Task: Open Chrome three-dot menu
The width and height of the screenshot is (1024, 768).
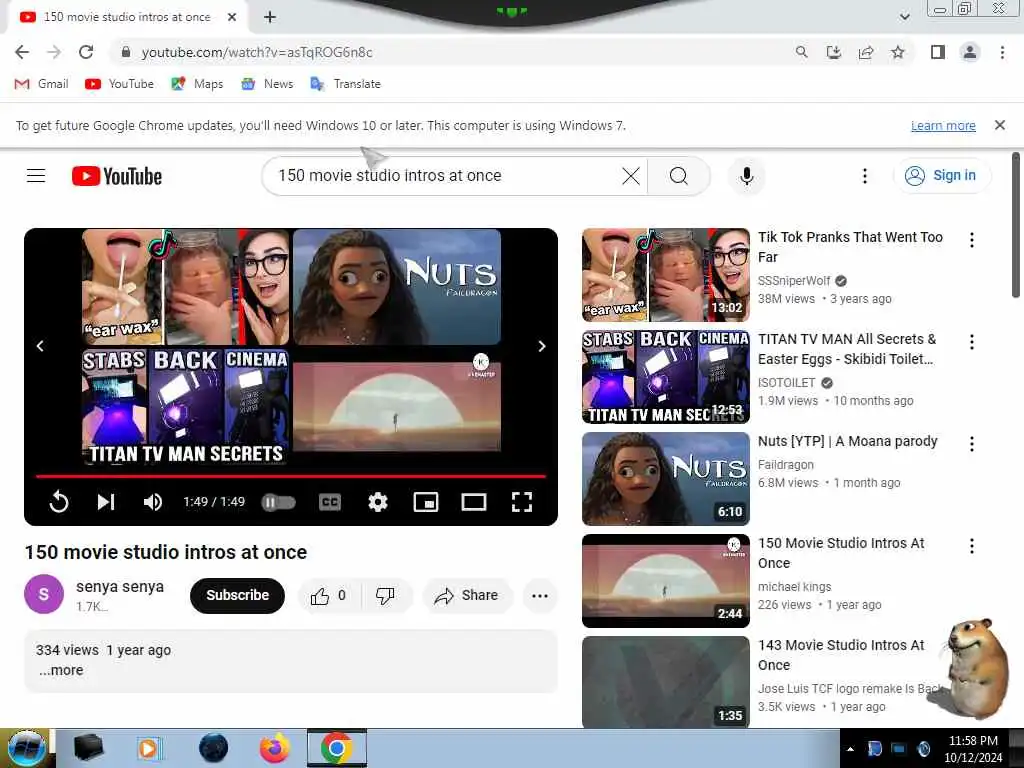Action: coord(1002,52)
